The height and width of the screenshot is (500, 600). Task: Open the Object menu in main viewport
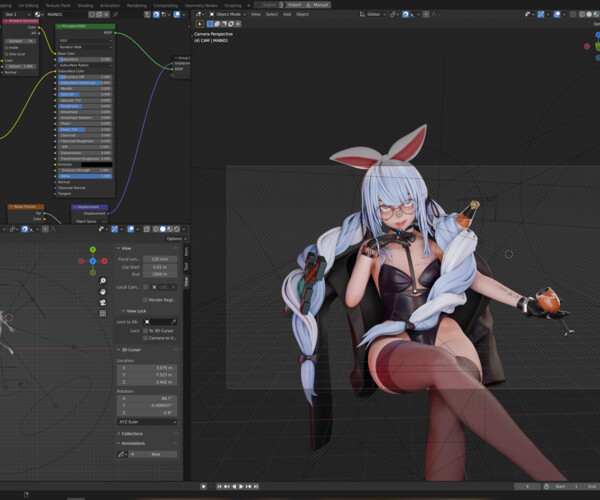pos(302,15)
